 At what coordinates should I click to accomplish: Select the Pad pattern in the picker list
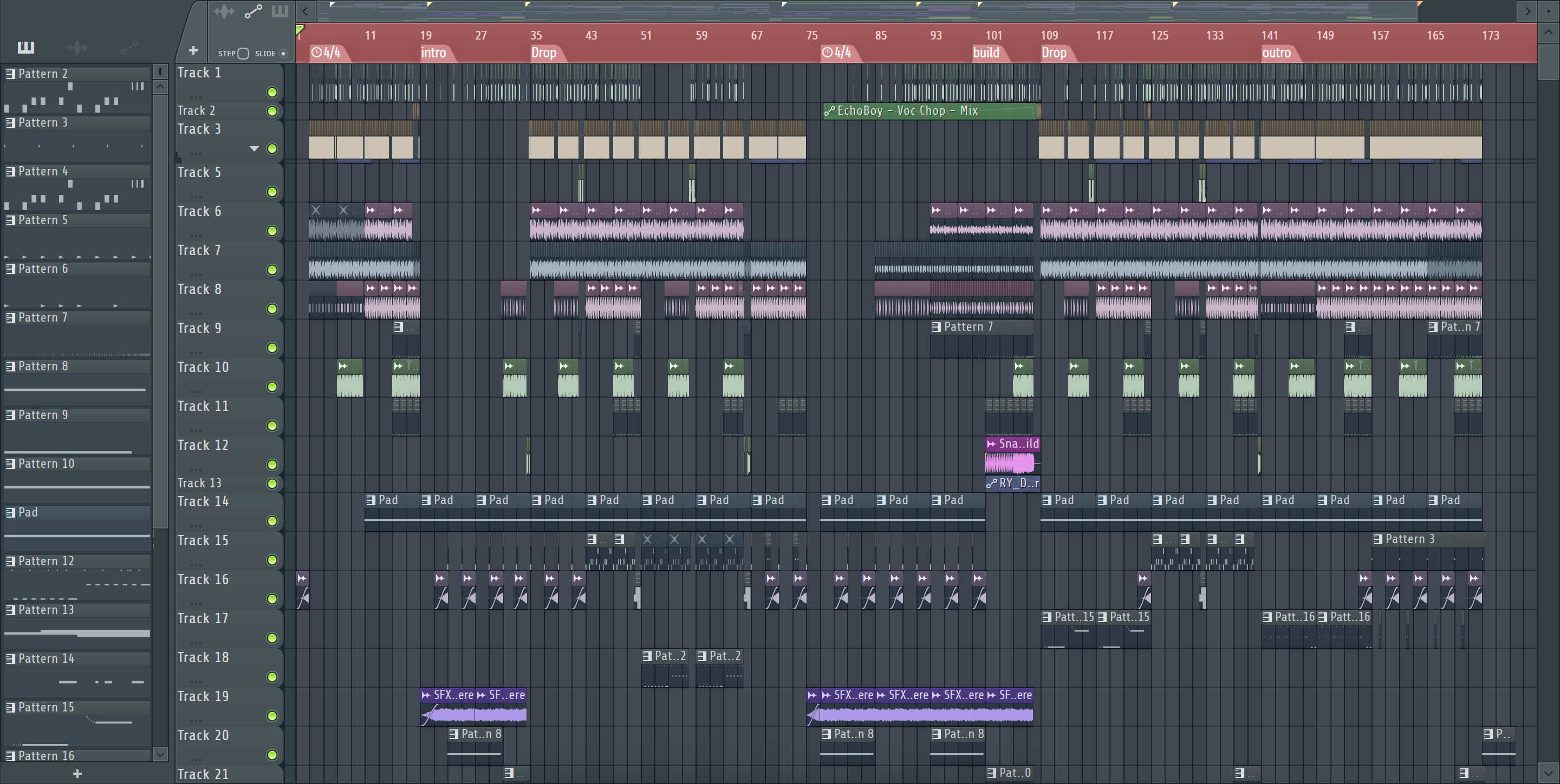coord(77,513)
